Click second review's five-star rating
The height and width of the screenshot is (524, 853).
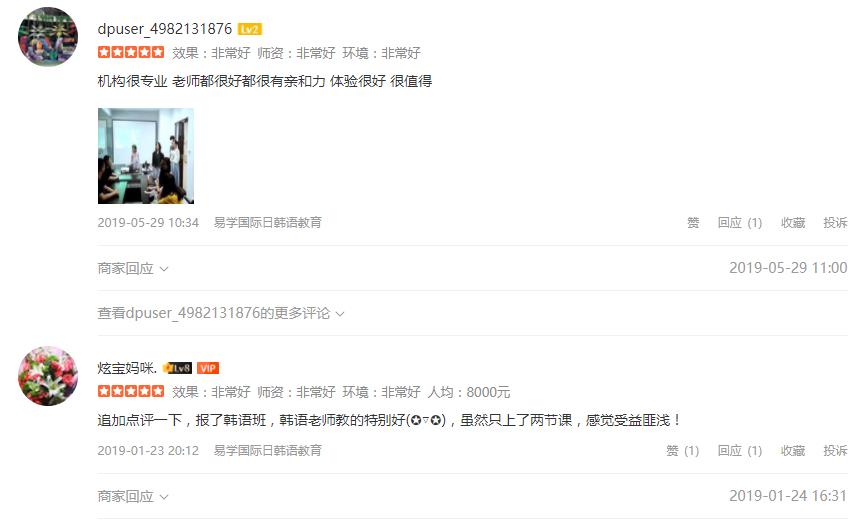tap(131, 391)
